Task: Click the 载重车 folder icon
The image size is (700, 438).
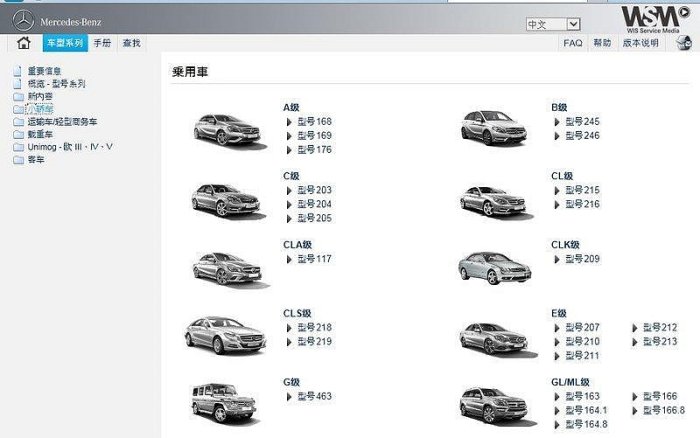Action: pos(18,134)
